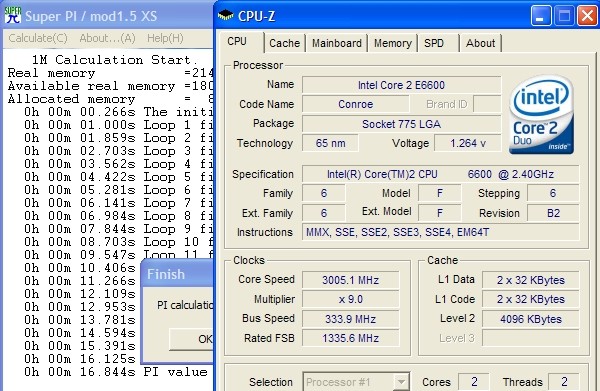The image size is (600, 391).
Task: Click the Loop 5 line at 04.422s
Action: pos(119,177)
